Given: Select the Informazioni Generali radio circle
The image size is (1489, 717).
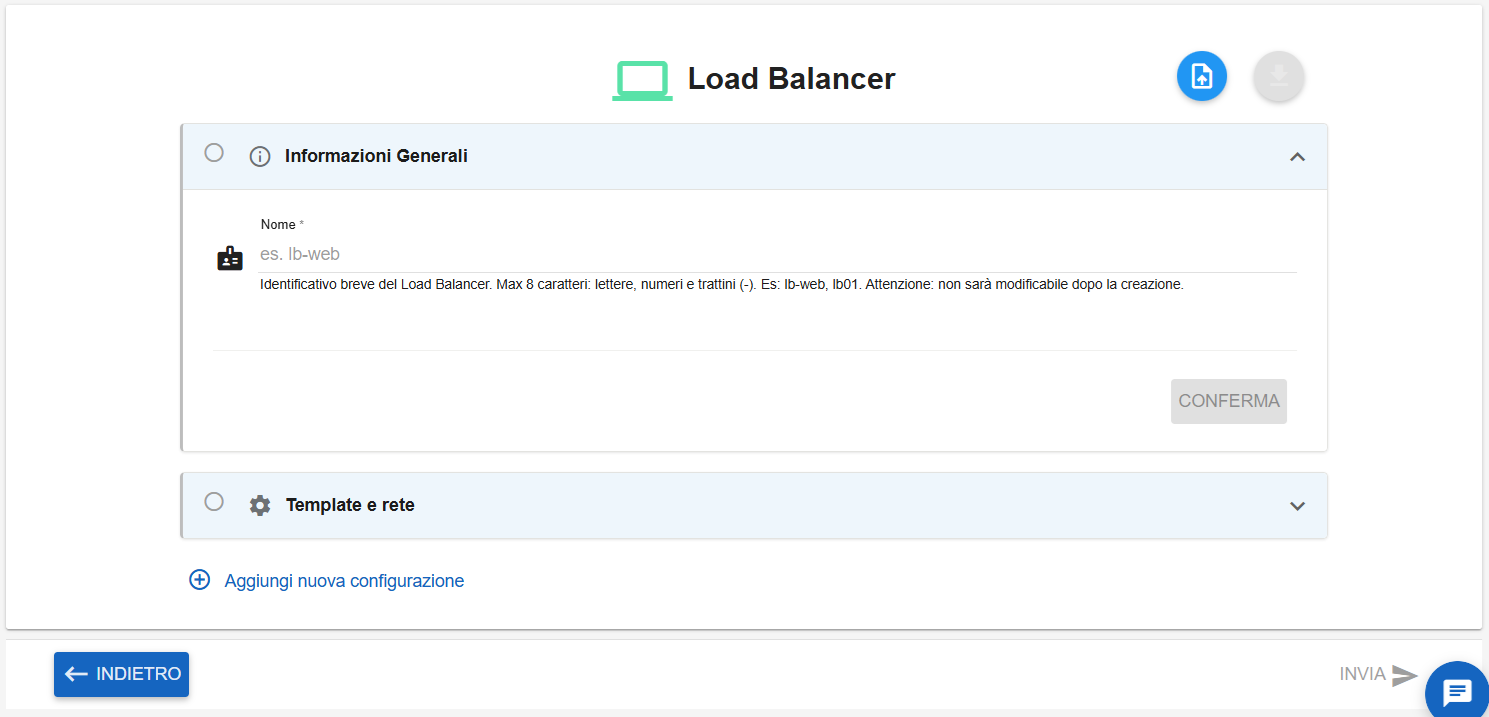Looking at the screenshot, I should pyautogui.click(x=214, y=153).
